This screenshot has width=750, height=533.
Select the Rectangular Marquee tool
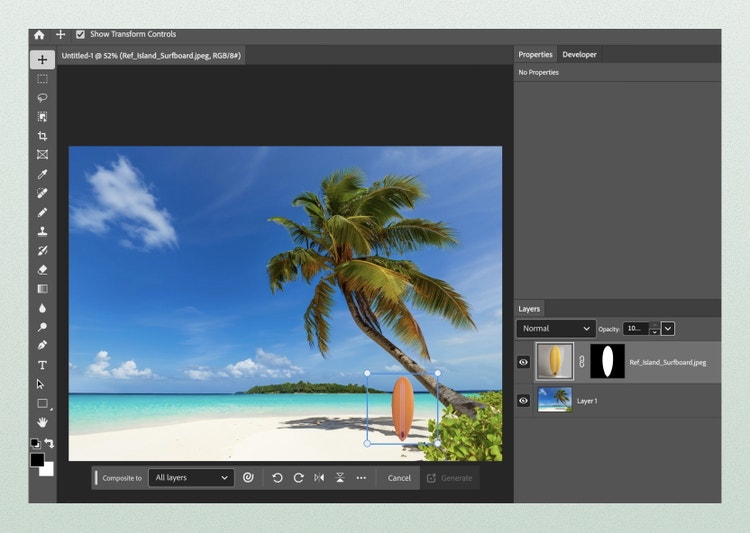(43, 78)
